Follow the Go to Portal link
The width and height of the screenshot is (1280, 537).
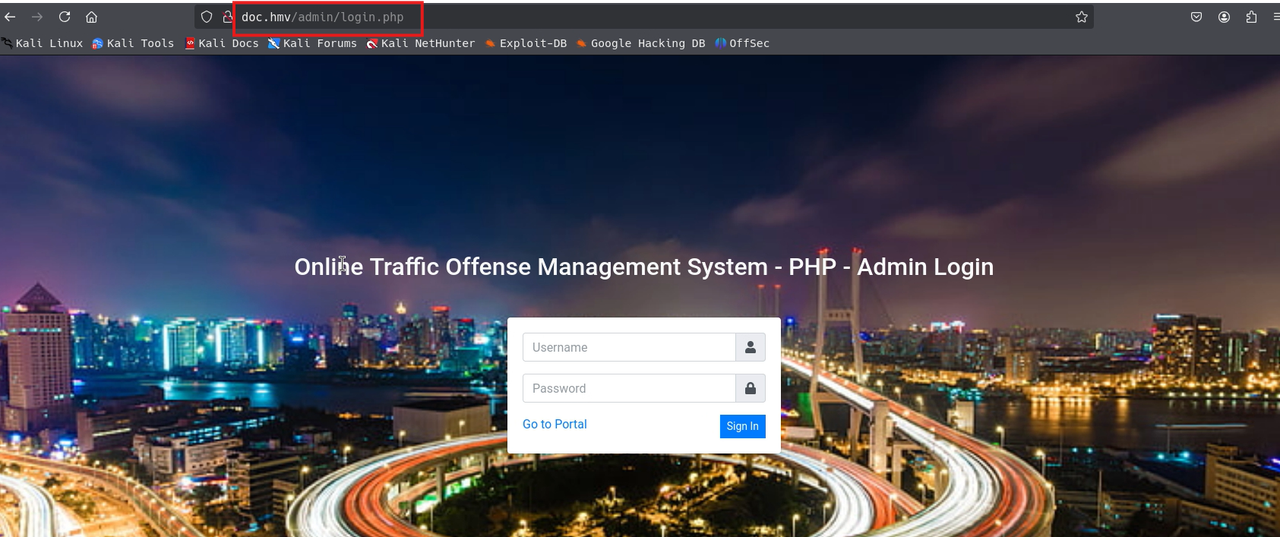[x=554, y=424]
